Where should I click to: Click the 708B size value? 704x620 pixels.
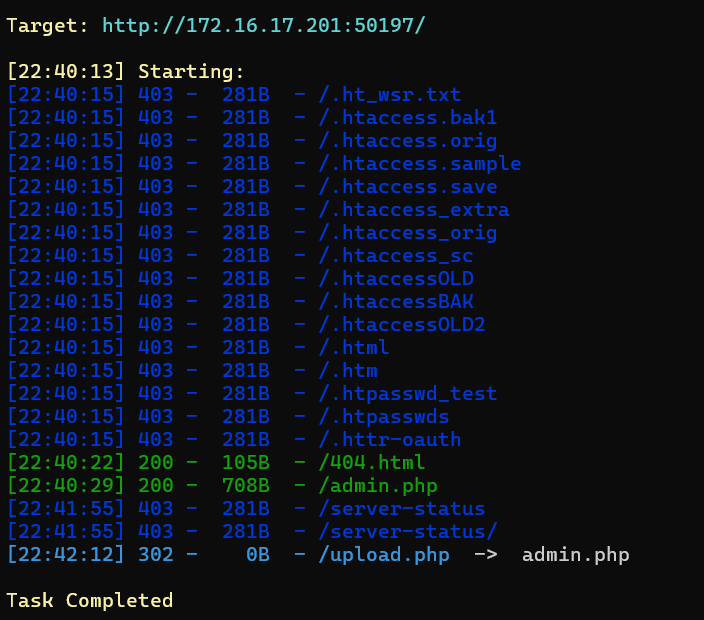(x=246, y=486)
